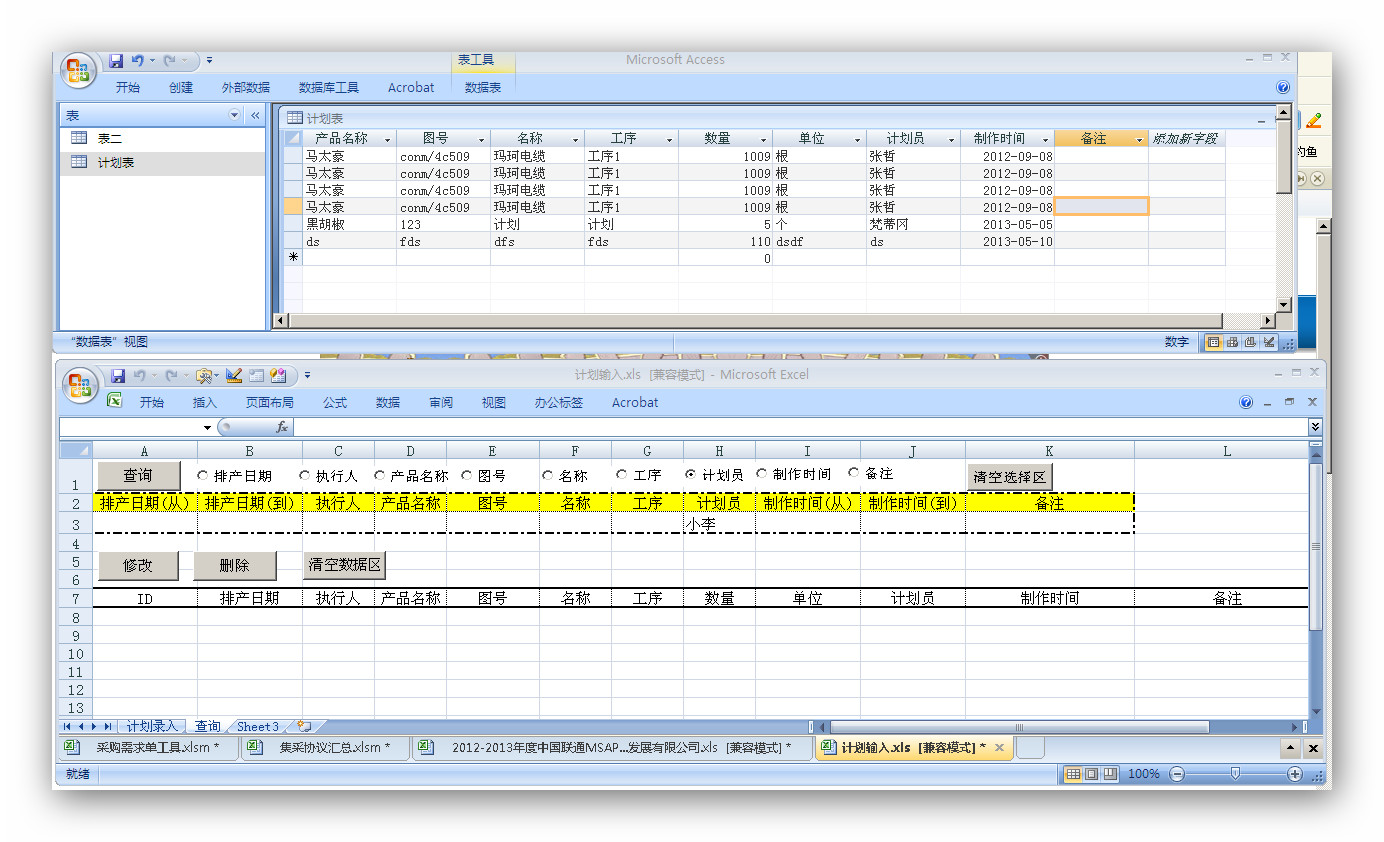Select the 图号 radio button
Screen dimensions: 1384x842
point(467,475)
